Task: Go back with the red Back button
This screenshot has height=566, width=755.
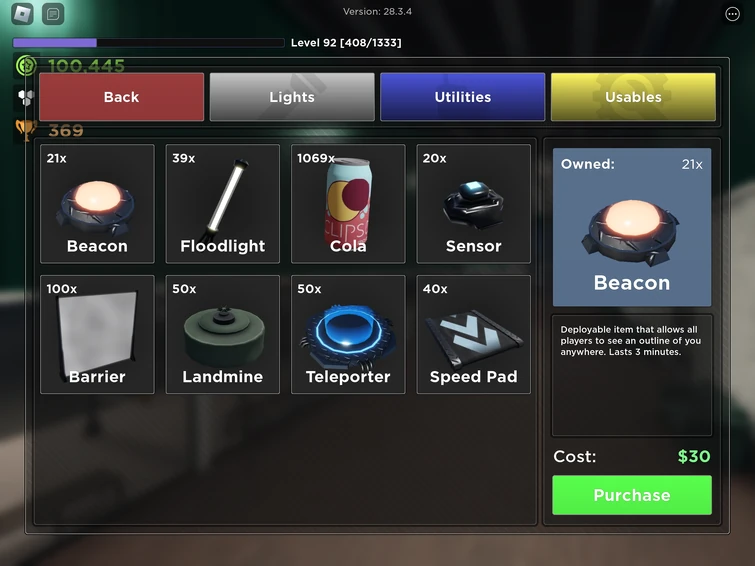Action: click(x=121, y=97)
